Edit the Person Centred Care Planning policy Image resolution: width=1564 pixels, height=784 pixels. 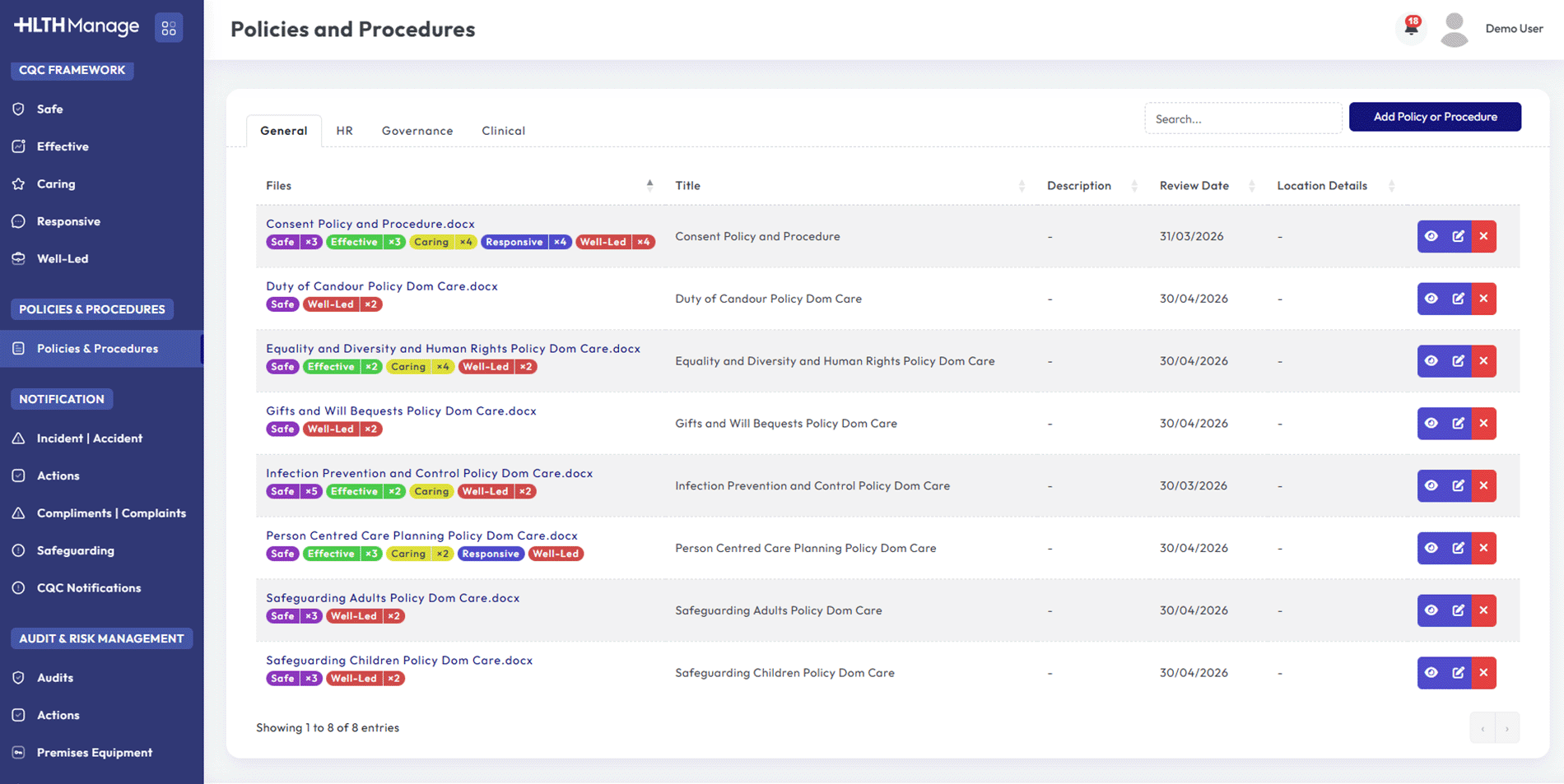1458,548
